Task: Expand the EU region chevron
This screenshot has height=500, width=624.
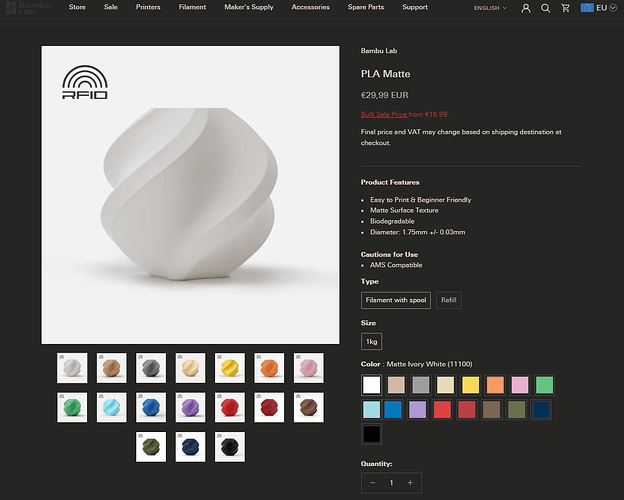Action: (x=613, y=8)
